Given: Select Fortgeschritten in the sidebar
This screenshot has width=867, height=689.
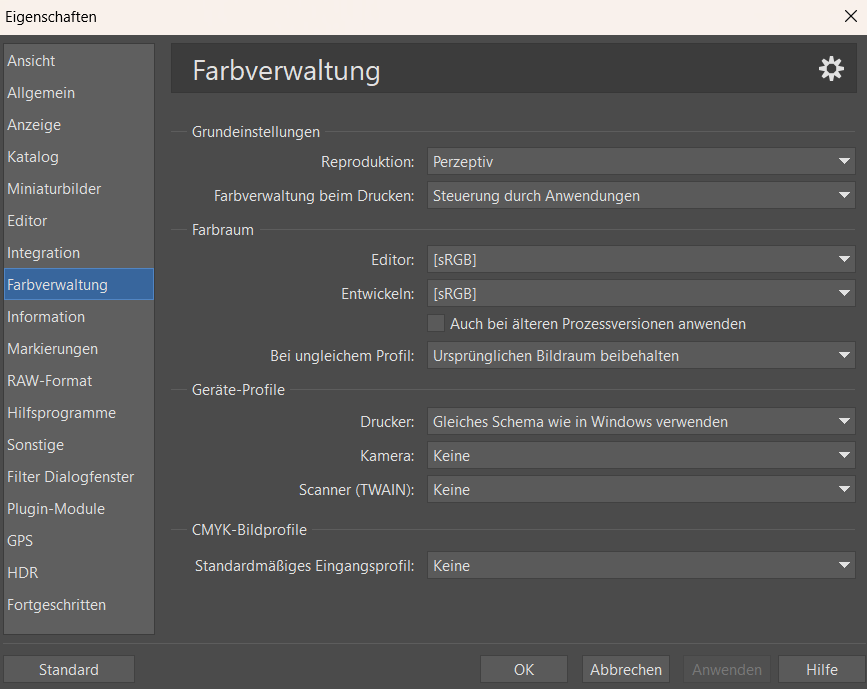Looking at the screenshot, I should tap(79, 605).
